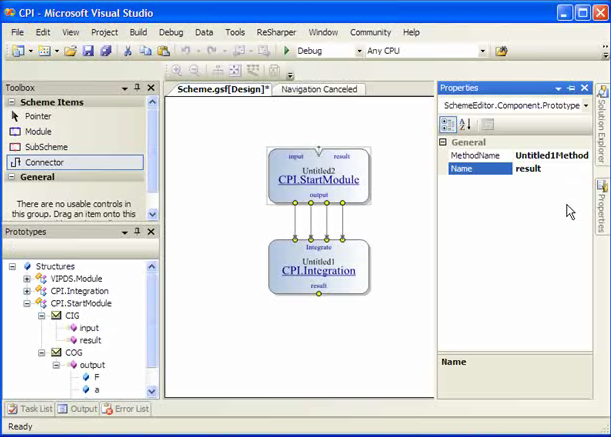The height and width of the screenshot is (437, 611).
Task: Click the CPI.Integration link in diagram
Action: click(318, 270)
